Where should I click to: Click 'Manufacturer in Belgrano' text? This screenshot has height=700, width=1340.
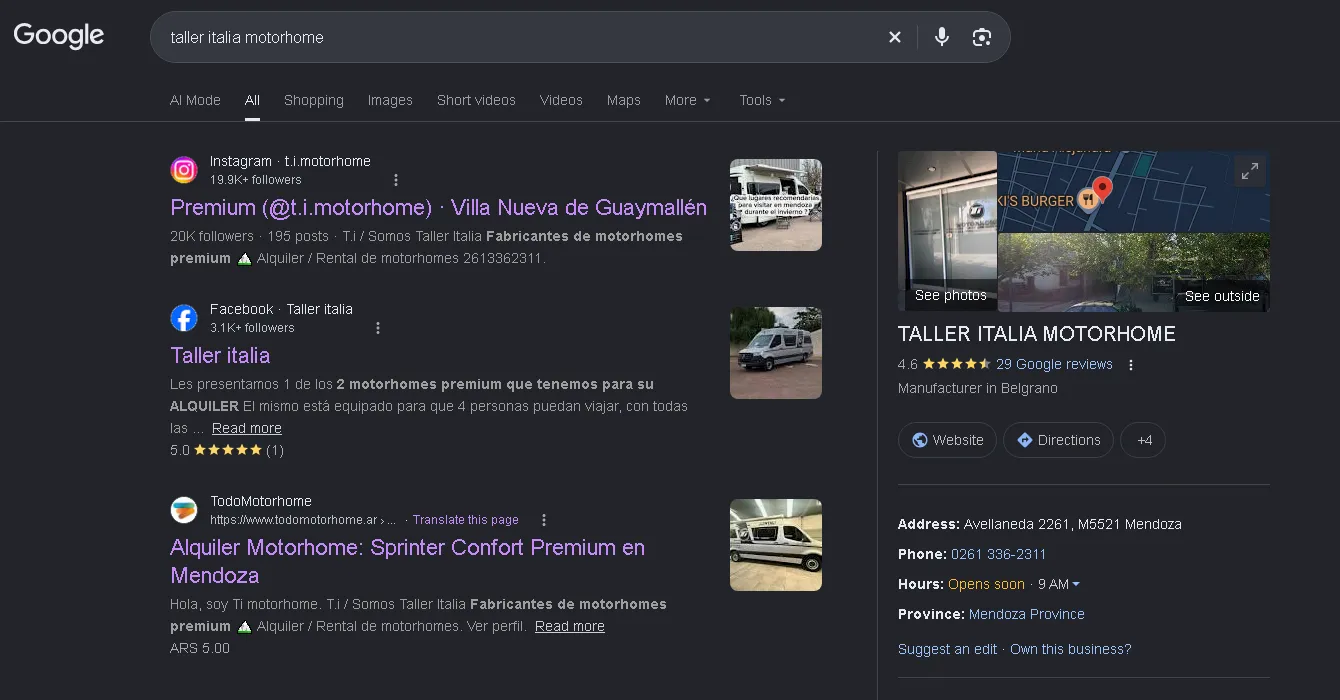coord(977,388)
